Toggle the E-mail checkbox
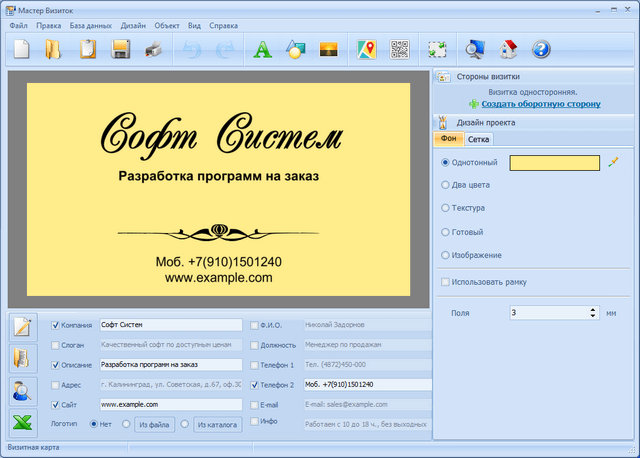 coord(255,405)
